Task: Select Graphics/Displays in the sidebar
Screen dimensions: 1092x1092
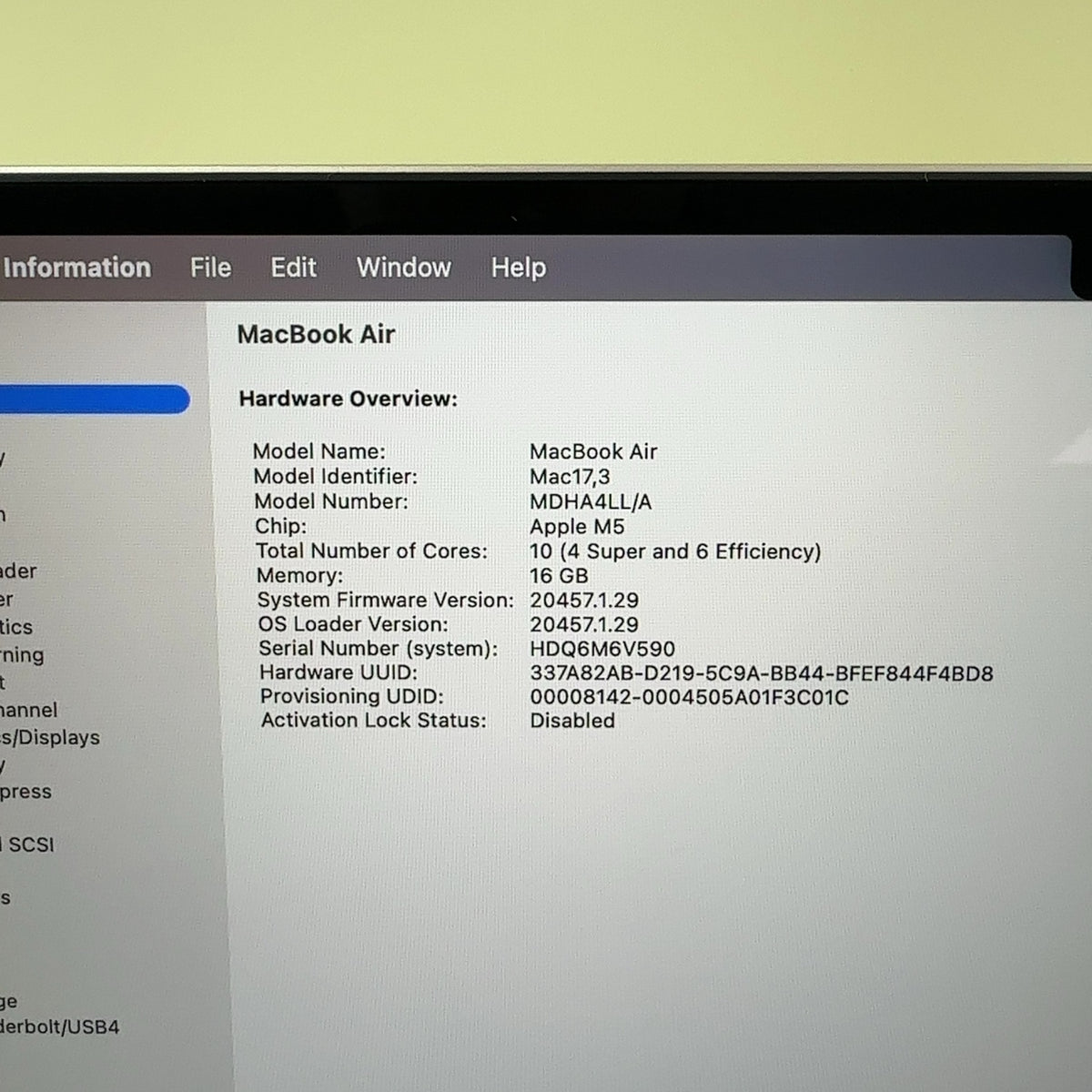Action: (50, 737)
